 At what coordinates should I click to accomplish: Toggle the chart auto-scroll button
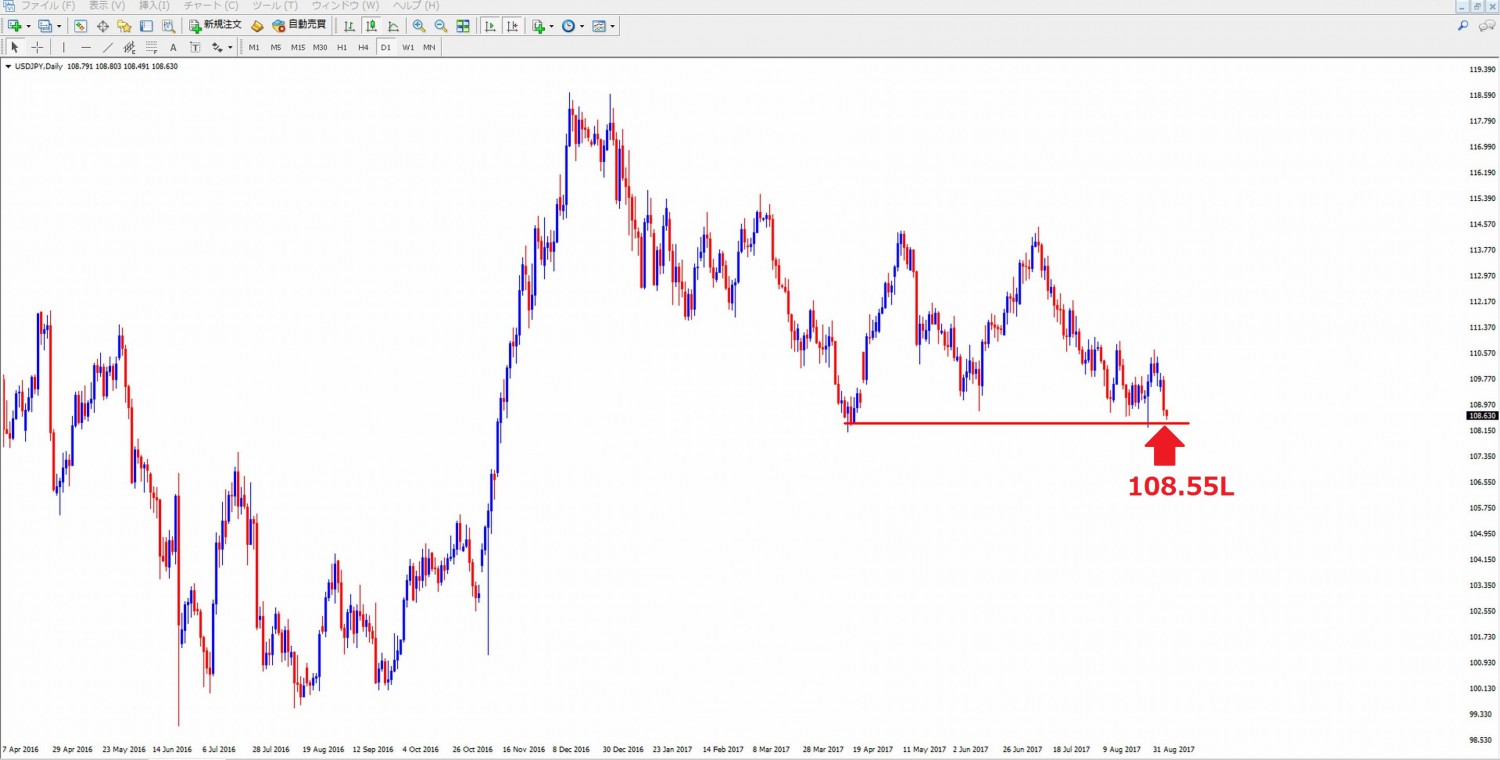pos(490,26)
